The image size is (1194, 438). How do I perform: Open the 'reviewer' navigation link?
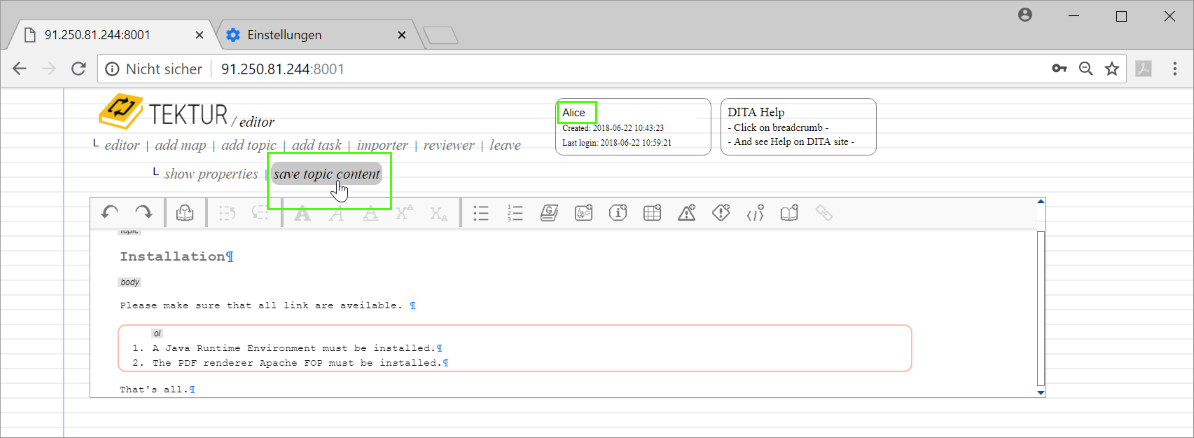(x=448, y=145)
